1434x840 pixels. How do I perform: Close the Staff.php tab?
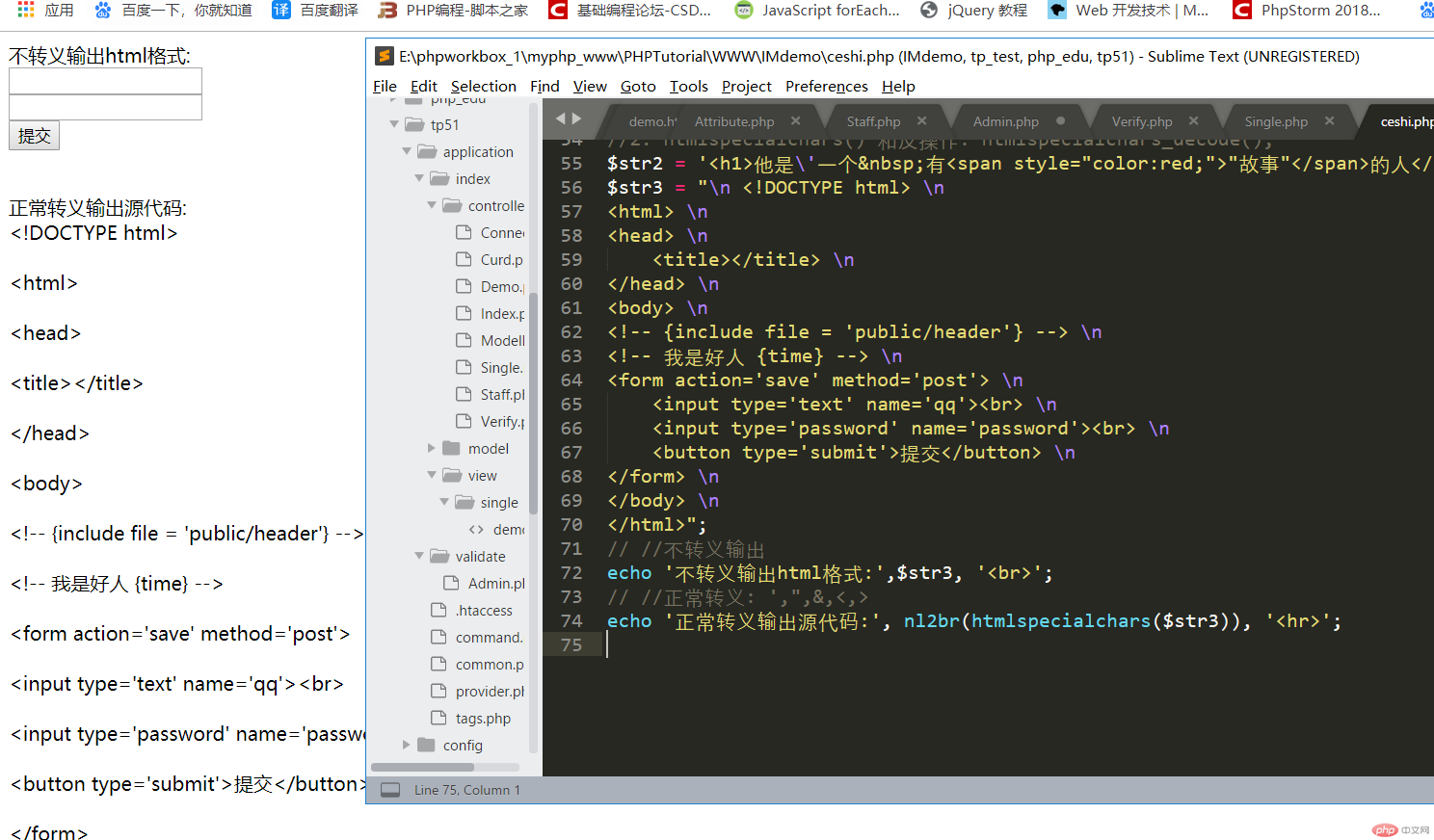pyautogui.click(x=922, y=120)
